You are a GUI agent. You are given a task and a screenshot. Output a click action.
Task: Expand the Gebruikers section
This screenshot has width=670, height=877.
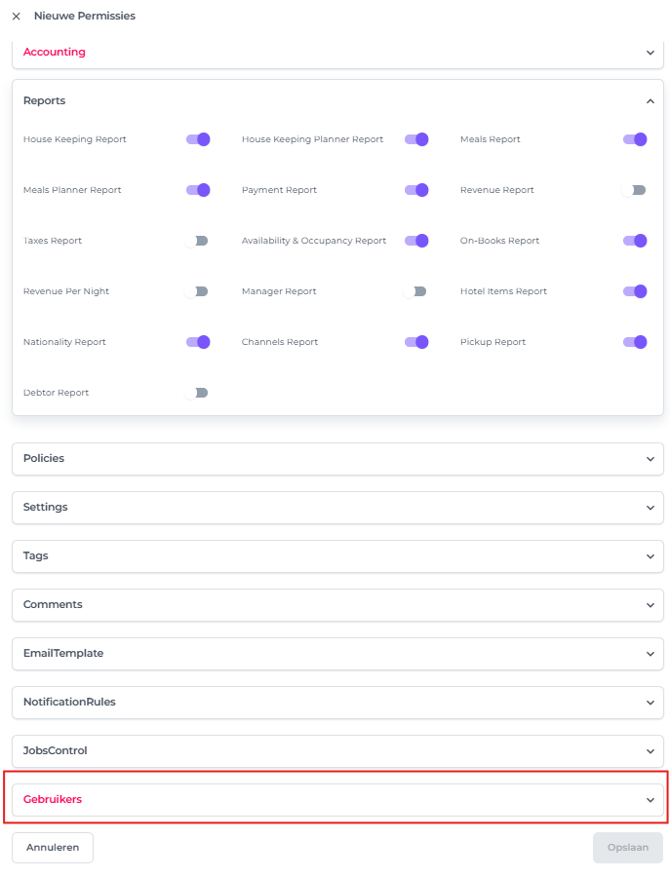650,800
